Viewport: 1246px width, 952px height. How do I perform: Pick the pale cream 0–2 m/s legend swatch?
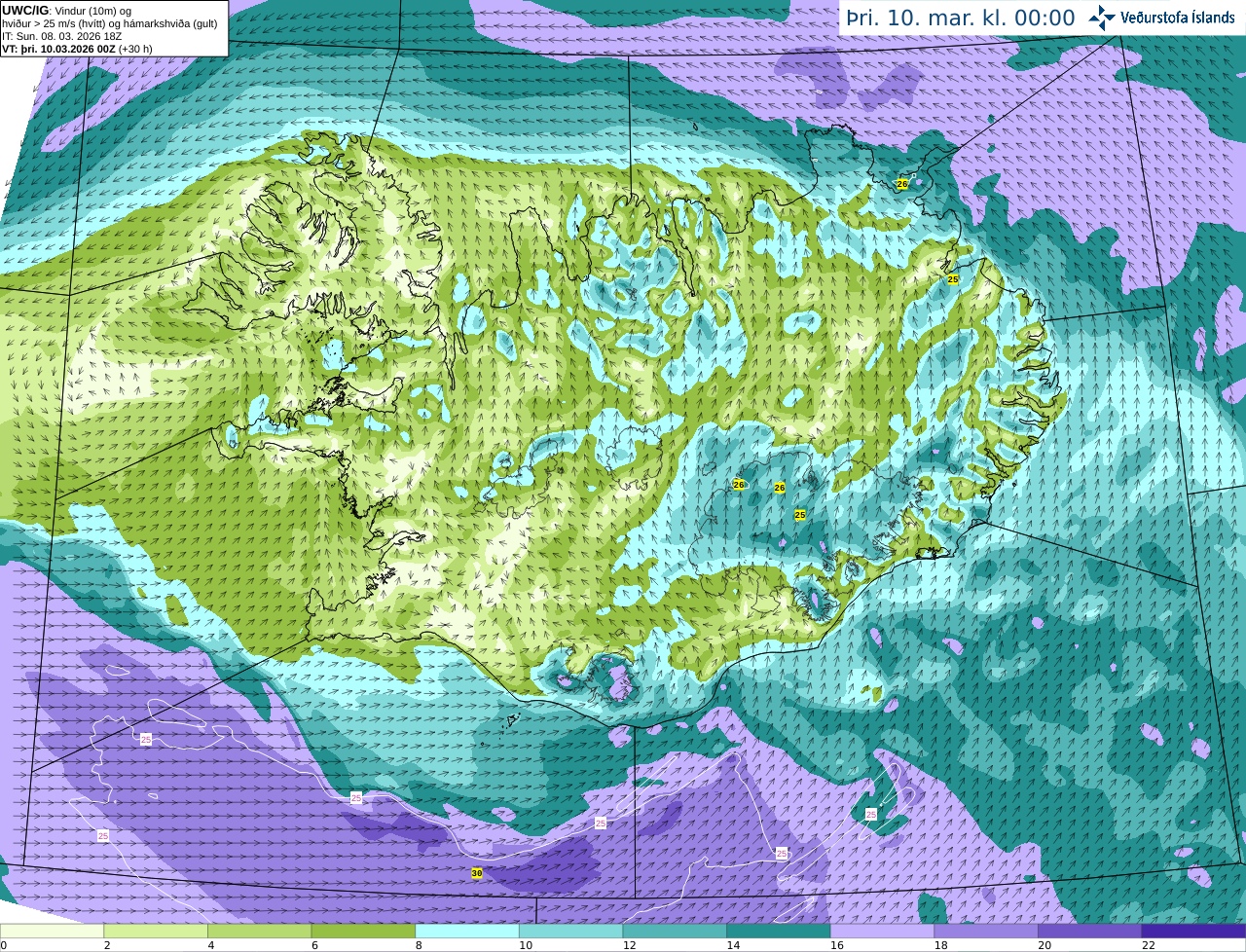coord(52,931)
